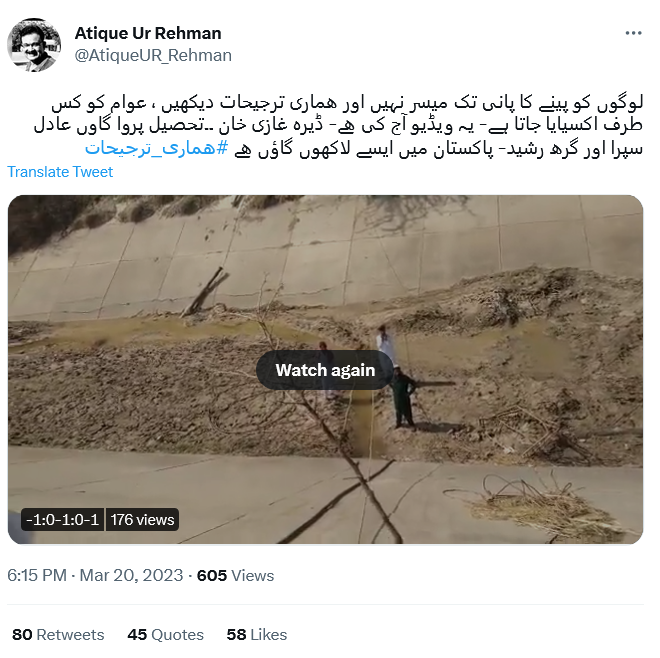View the 605 Views analytics
The image size is (660, 658).
235,575
